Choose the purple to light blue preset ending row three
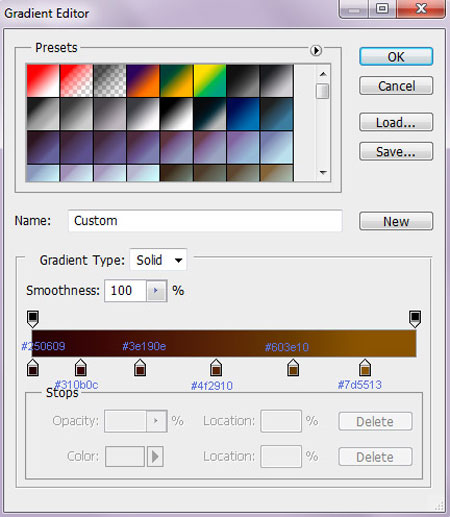450x517 pixels. pyautogui.click(x=276, y=147)
